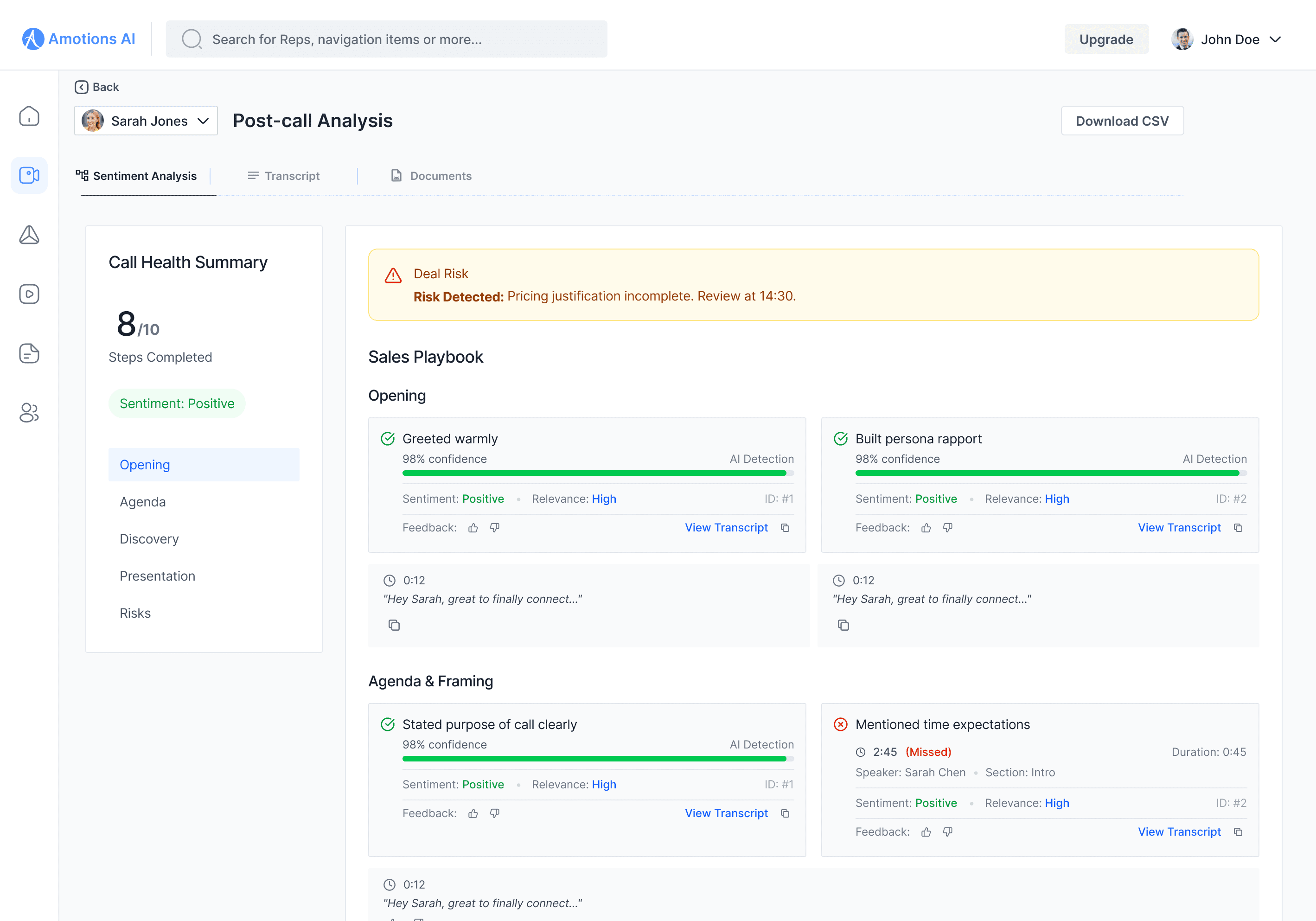Copy quote under Built persona rapport
Viewport: 1316px width, 921px height.
point(843,625)
